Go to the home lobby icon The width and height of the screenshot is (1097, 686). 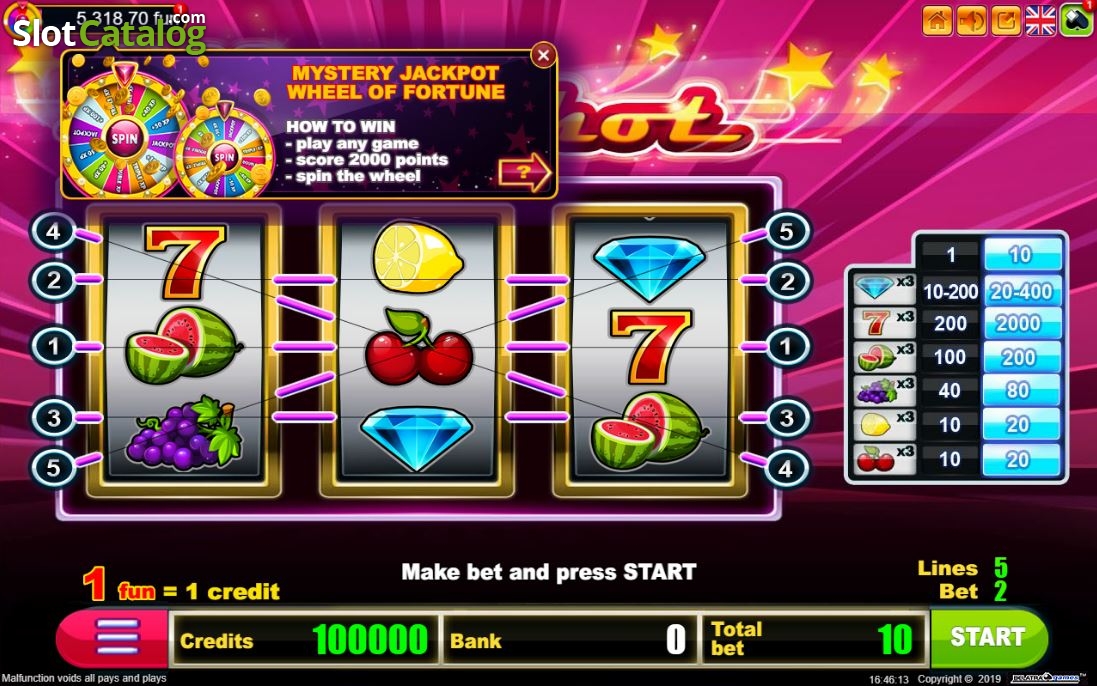tap(937, 20)
